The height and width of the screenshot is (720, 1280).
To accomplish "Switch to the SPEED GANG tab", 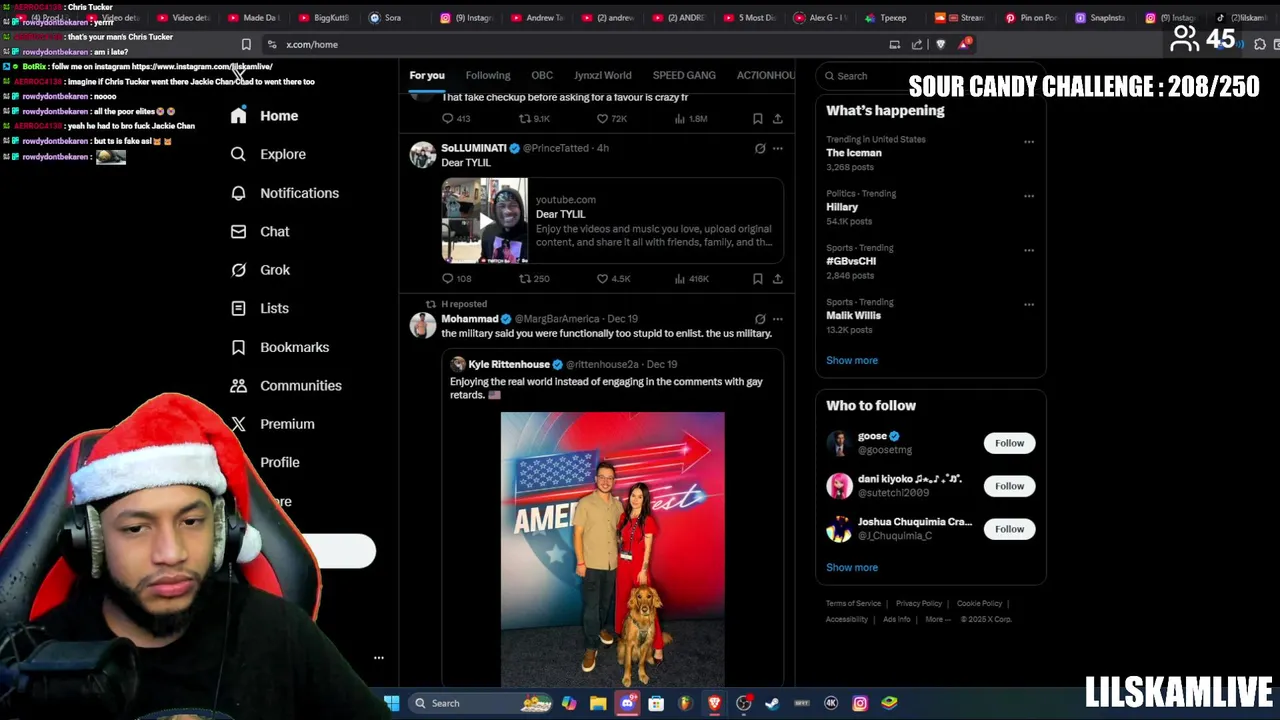I will [x=684, y=76].
